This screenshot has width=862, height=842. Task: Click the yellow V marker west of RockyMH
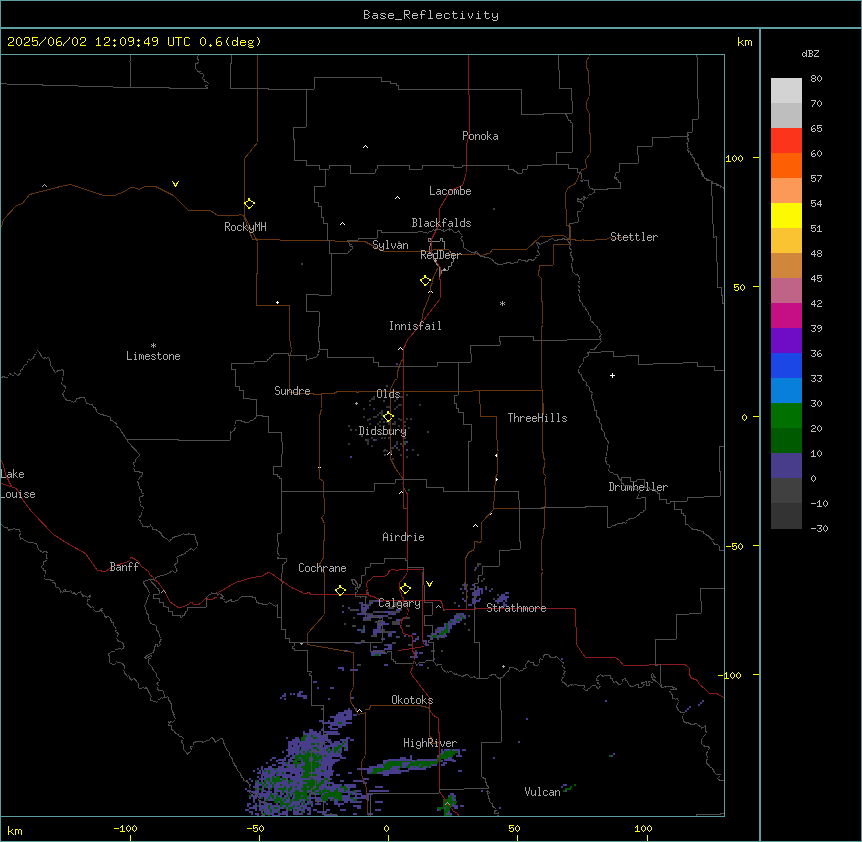pyautogui.click(x=175, y=184)
